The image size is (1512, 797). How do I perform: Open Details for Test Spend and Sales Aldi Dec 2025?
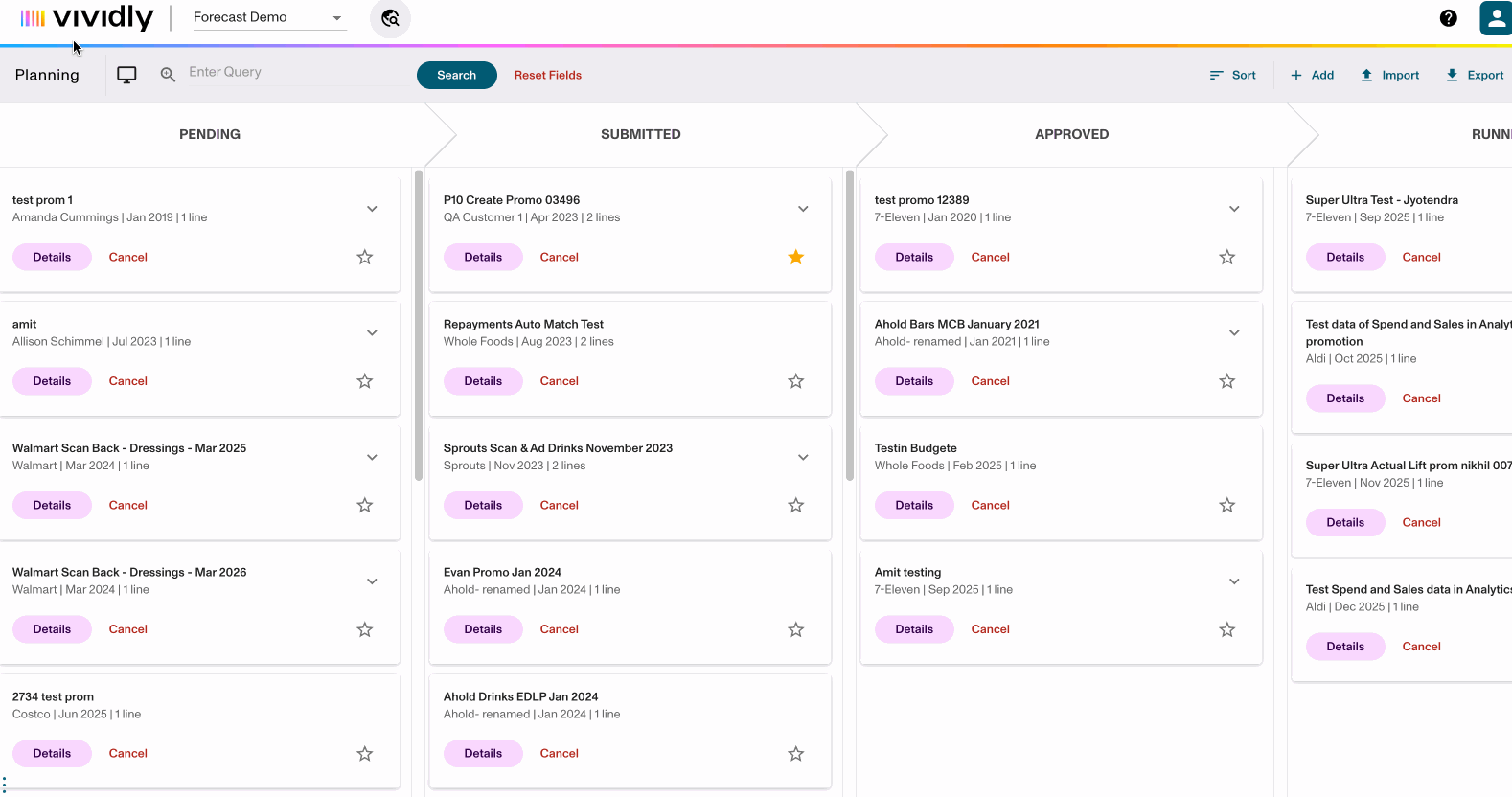(1345, 647)
